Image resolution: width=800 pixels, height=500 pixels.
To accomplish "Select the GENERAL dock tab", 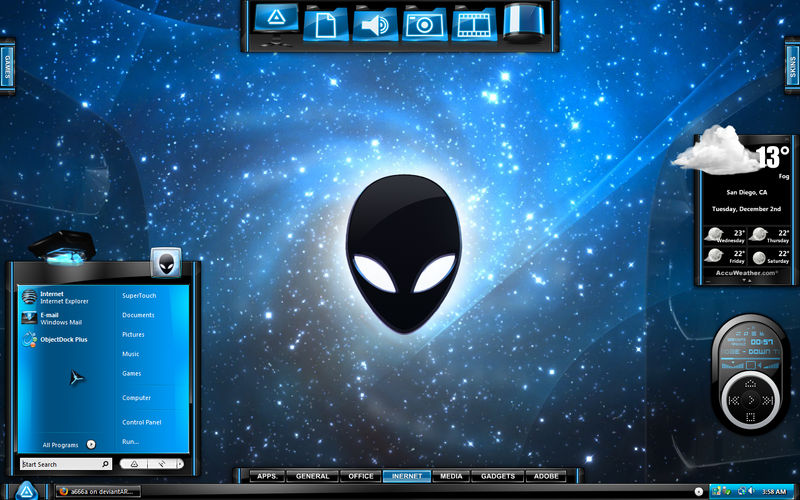I will pos(312,476).
